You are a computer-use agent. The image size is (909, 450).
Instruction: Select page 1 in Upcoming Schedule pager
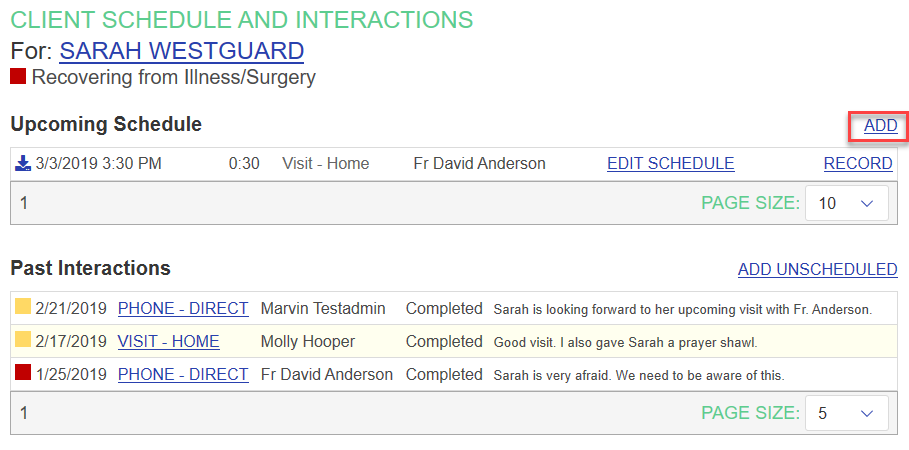[x=24, y=203]
